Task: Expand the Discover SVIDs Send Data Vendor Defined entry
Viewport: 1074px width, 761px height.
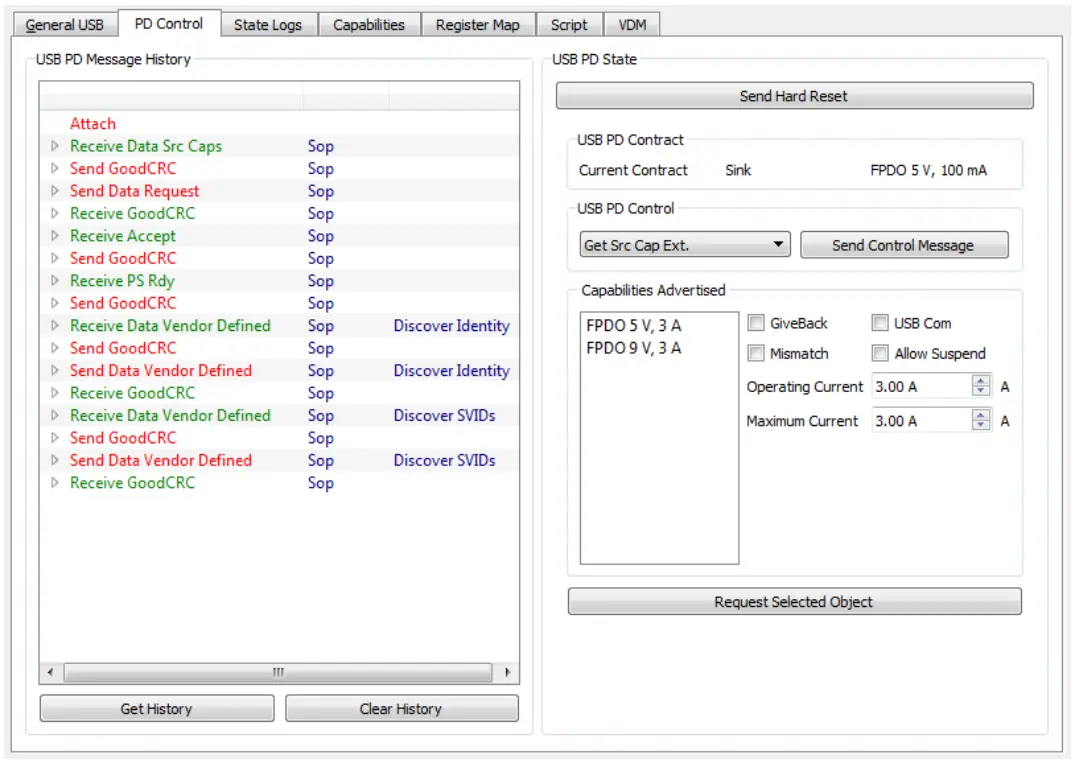Action: tap(56, 460)
